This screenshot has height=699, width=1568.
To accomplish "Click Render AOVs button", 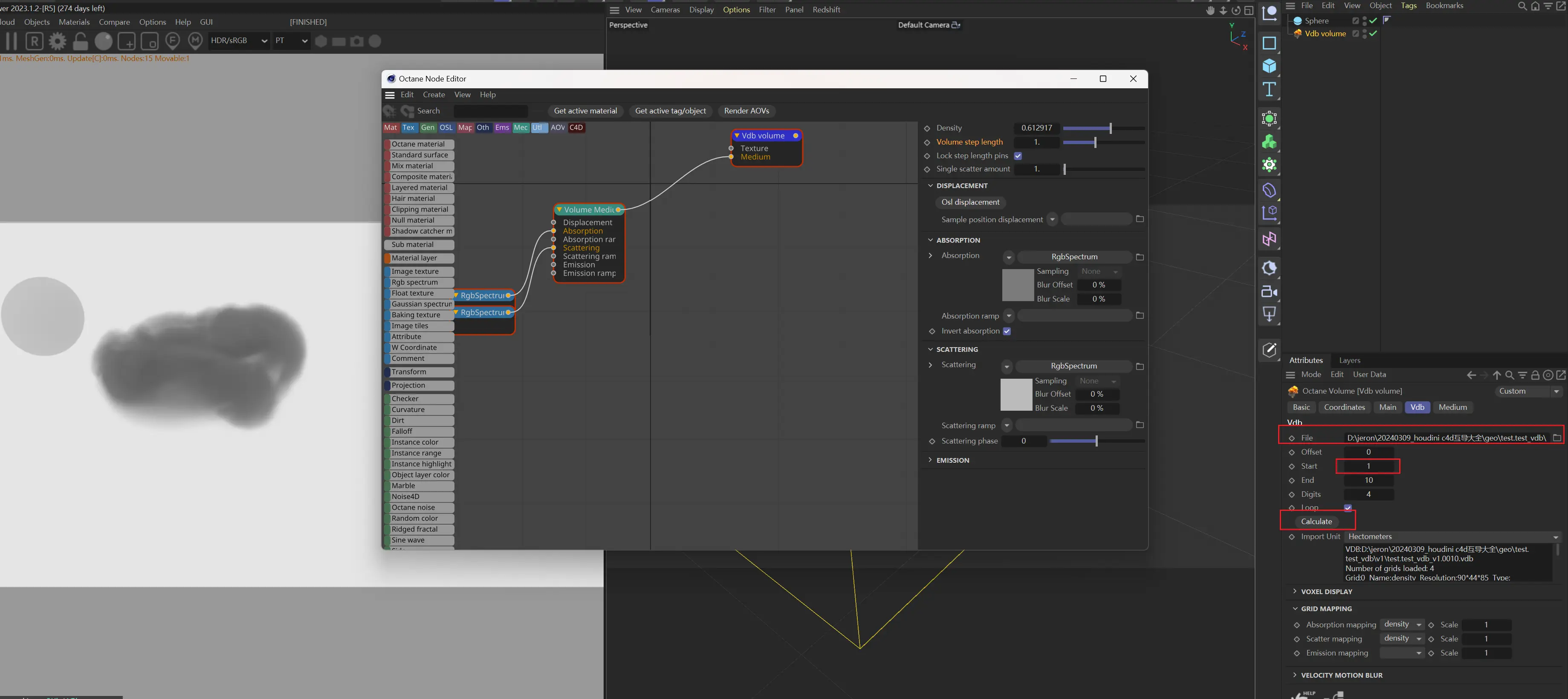I will coord(746,111).
